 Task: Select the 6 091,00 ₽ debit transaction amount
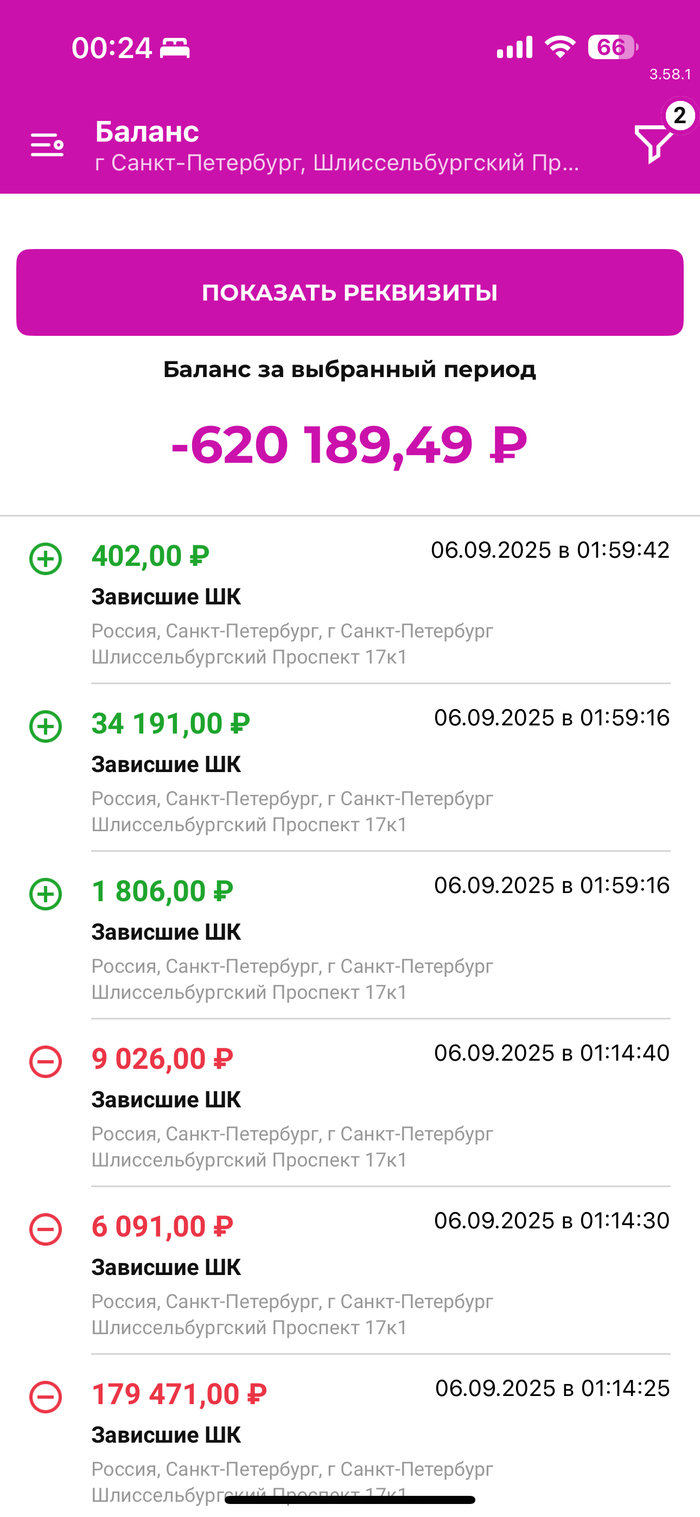162,1226
